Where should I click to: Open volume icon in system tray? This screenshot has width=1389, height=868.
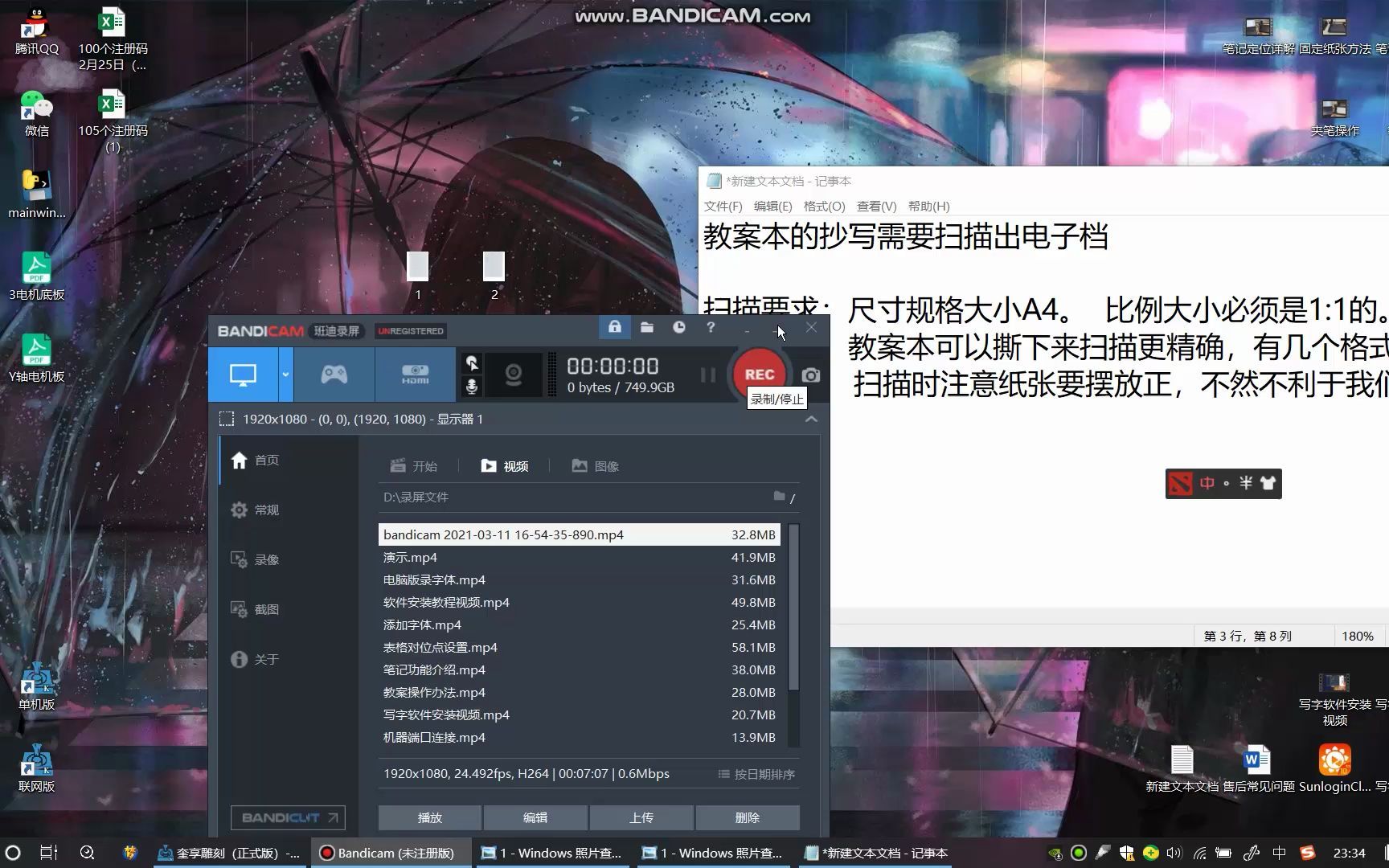tap(1174, 853)
